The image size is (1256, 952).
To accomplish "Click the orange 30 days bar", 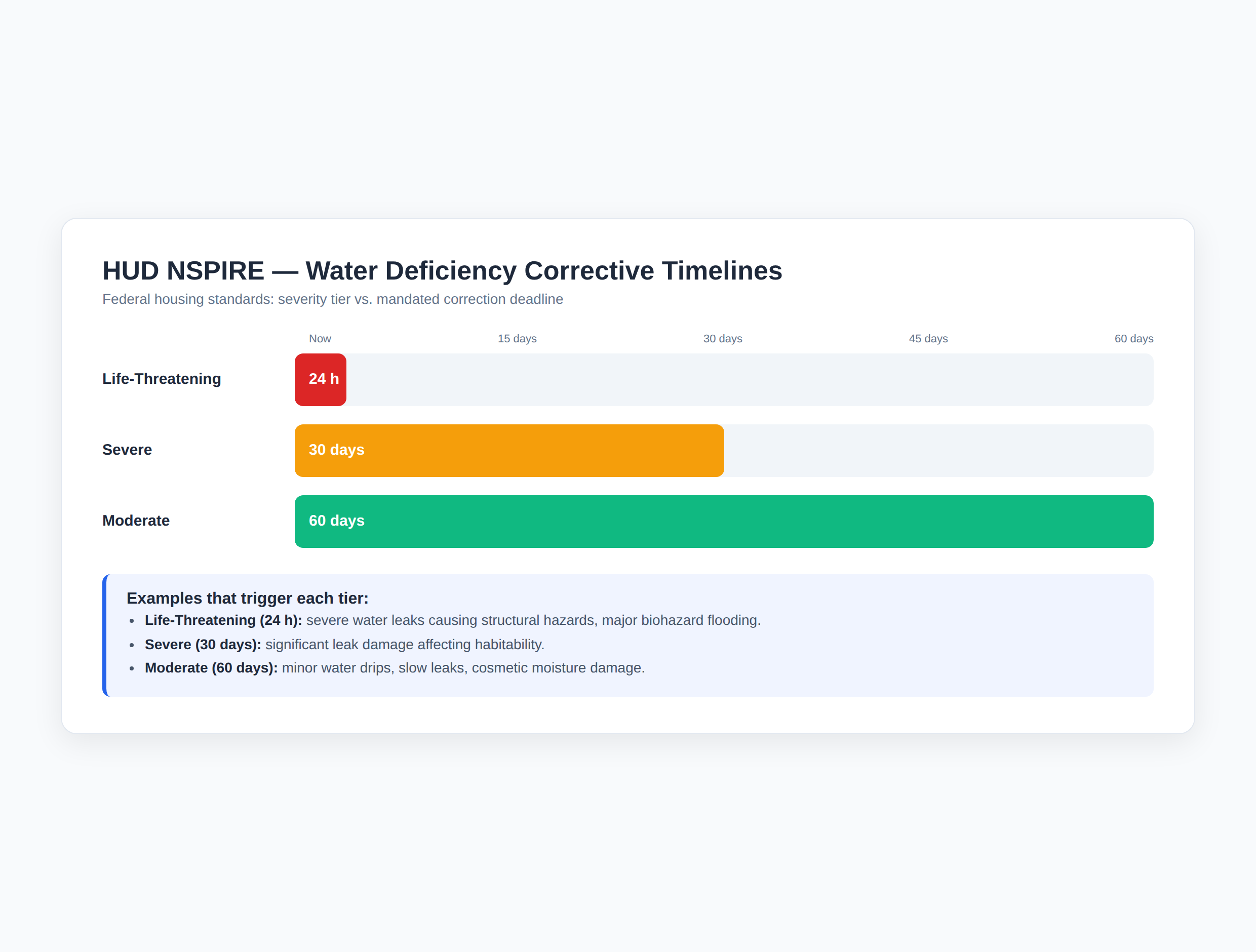I will (x=509, y=450).
